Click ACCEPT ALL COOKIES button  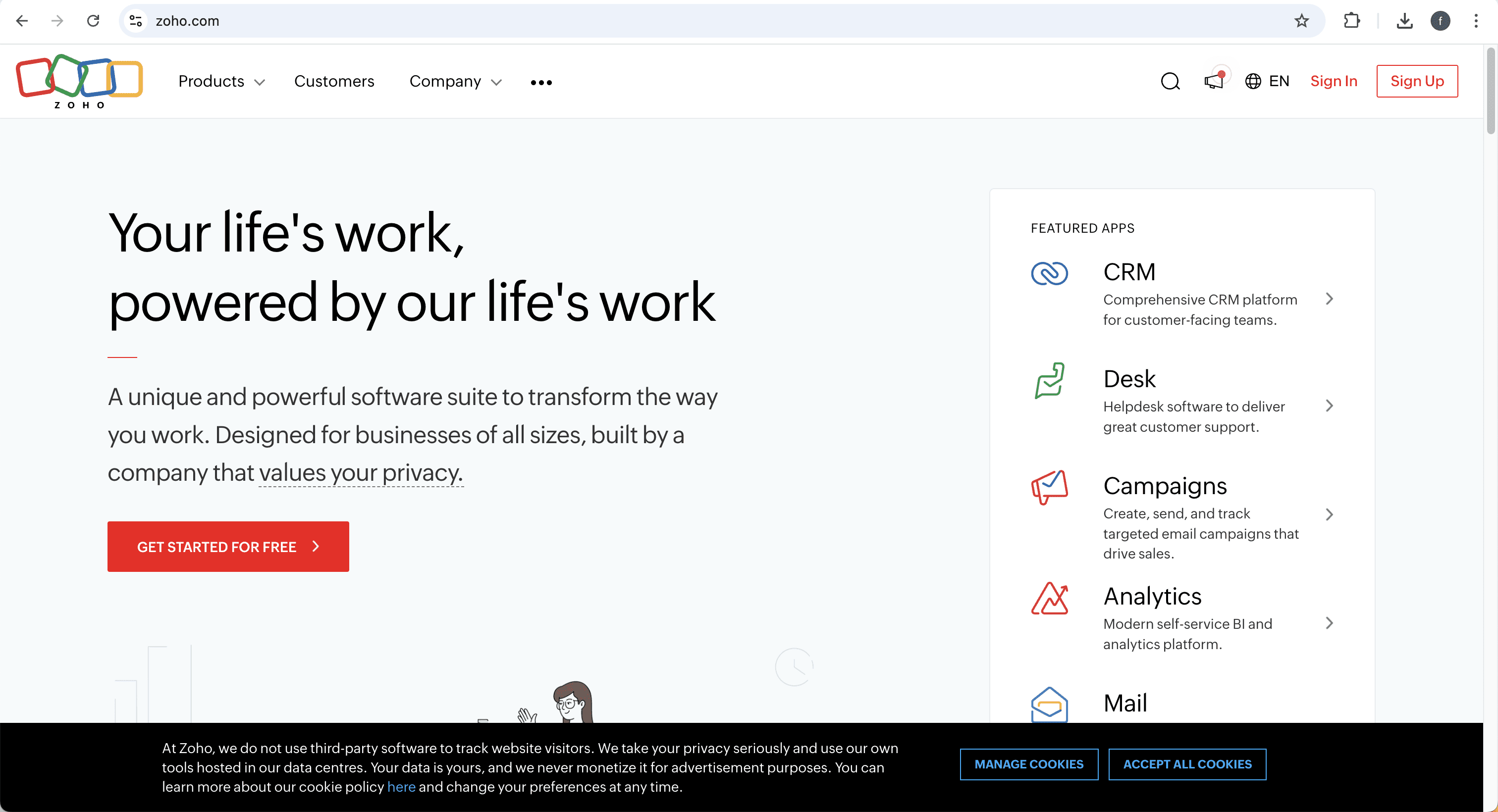[x=1187, y=764]
